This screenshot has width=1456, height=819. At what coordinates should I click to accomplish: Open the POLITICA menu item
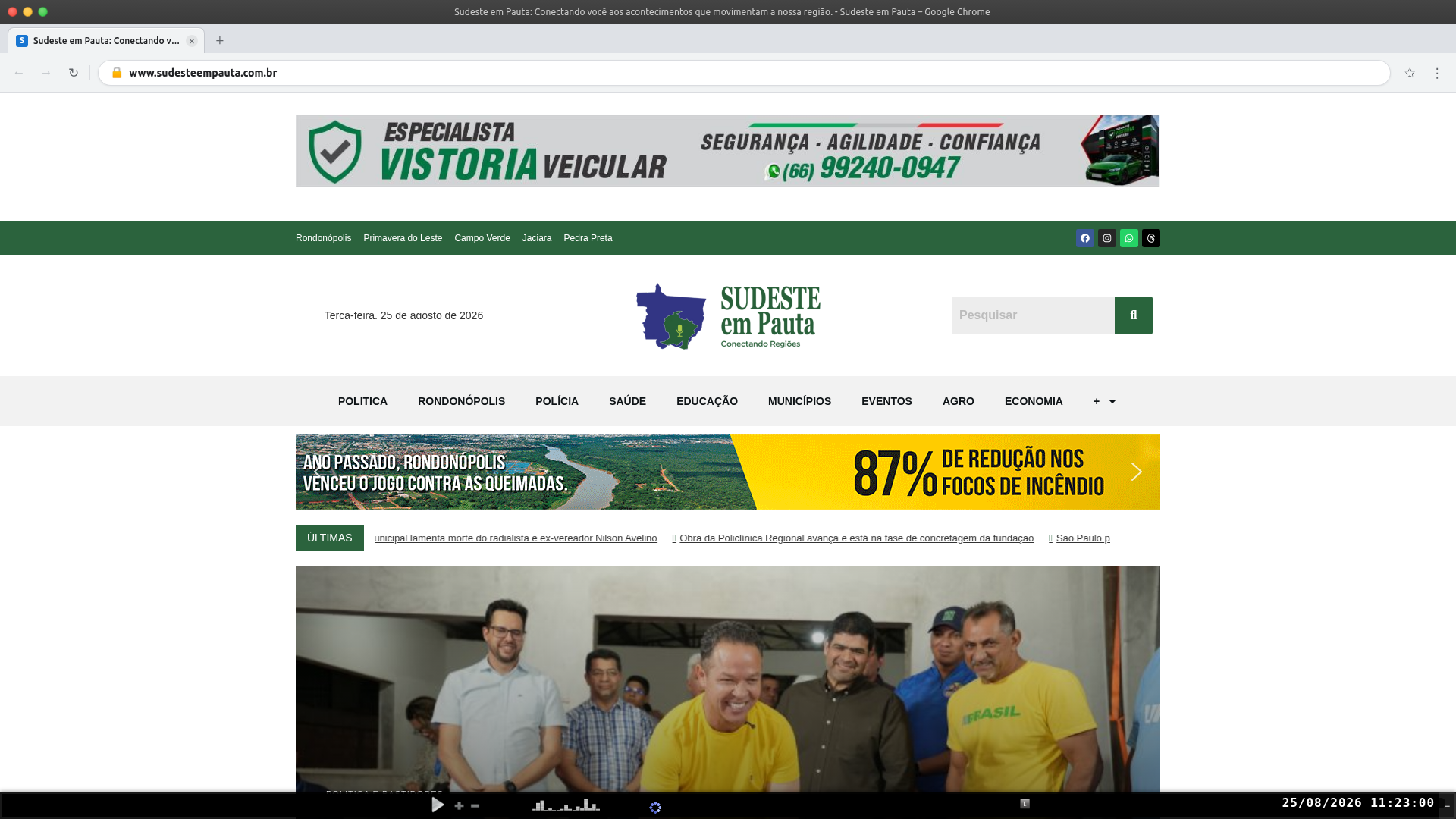point(362,401)
